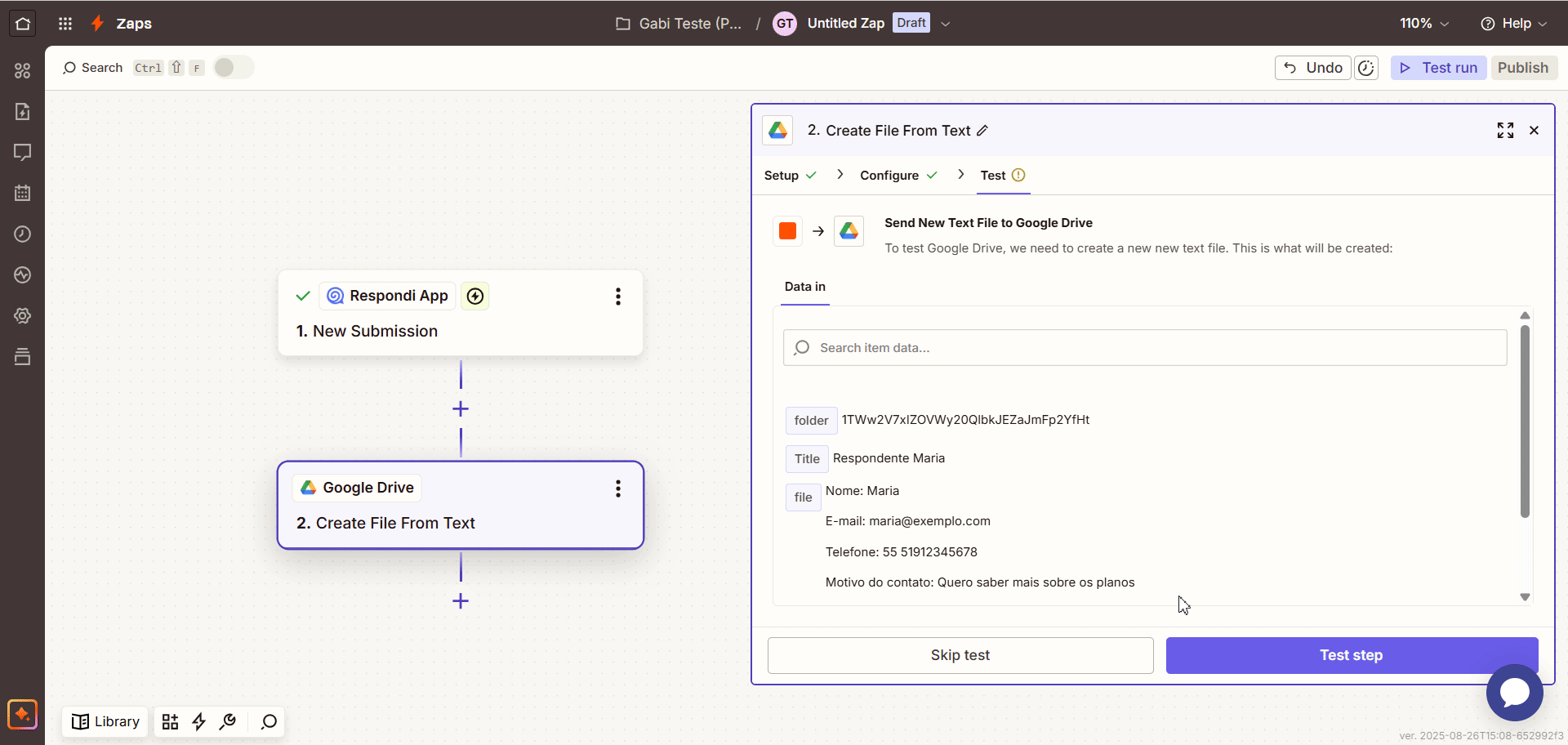Click data panel scrollbar down arrow

coord(1525,597)
